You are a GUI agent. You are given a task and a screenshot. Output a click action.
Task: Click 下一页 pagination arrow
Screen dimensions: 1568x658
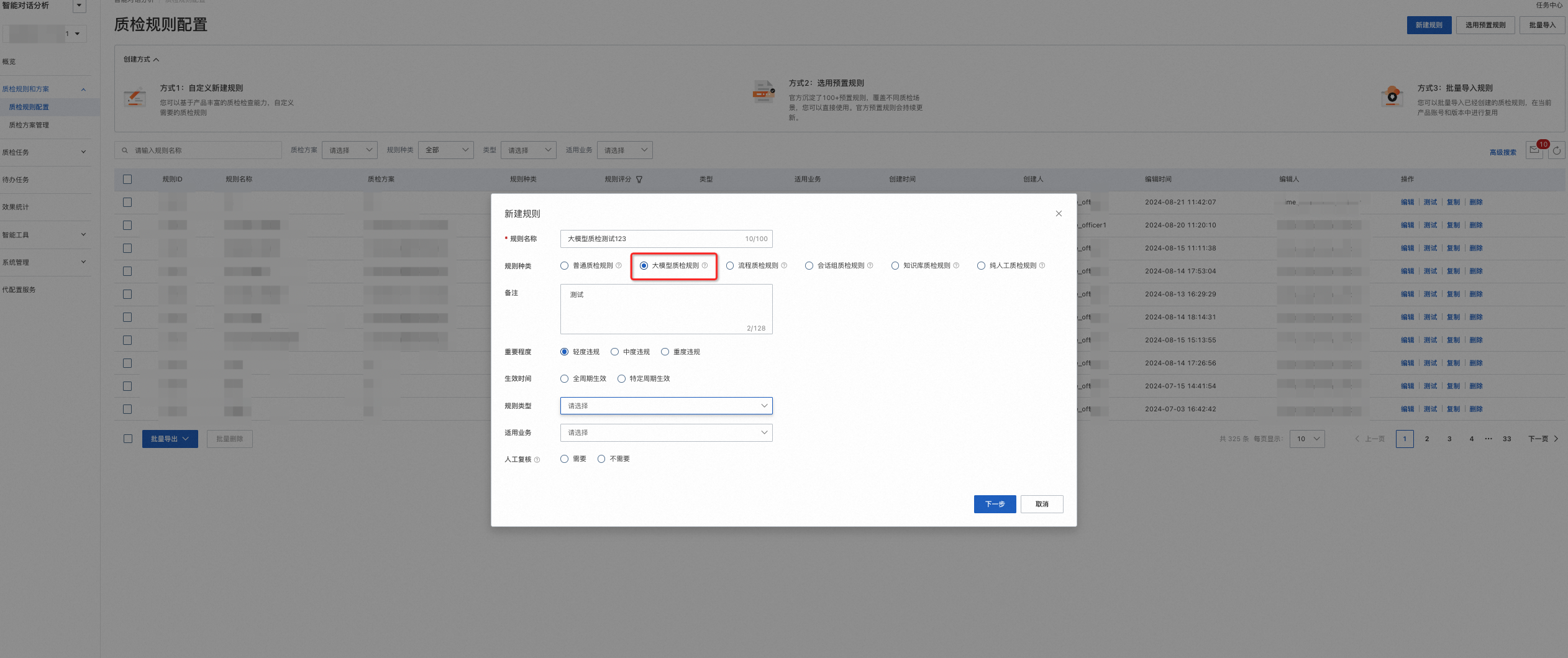1543,439
